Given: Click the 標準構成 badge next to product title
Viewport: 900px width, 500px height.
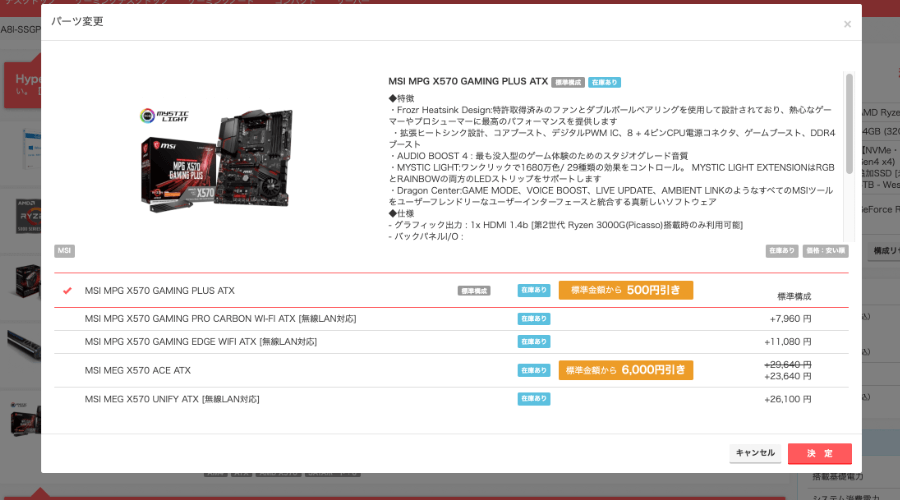Looking at the screenshot, I should click(x=568, y=83).
